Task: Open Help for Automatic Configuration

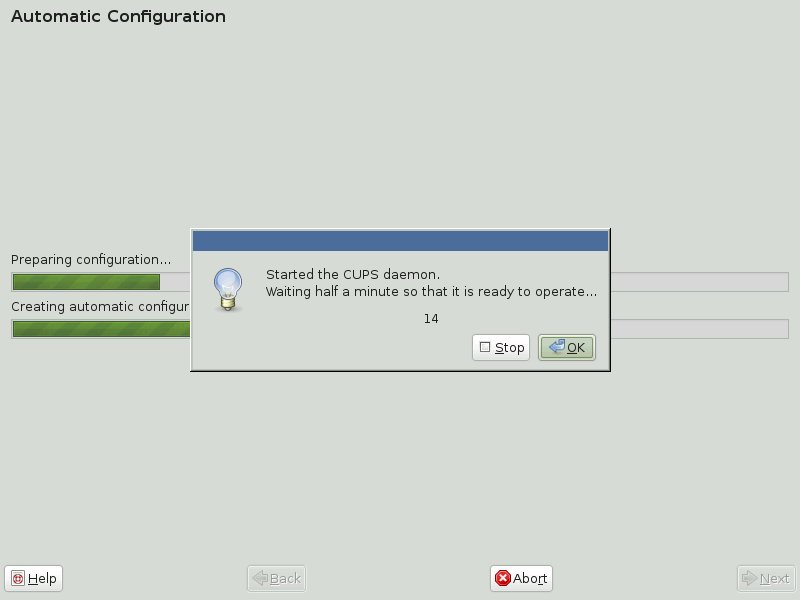Action: [34, 579]
